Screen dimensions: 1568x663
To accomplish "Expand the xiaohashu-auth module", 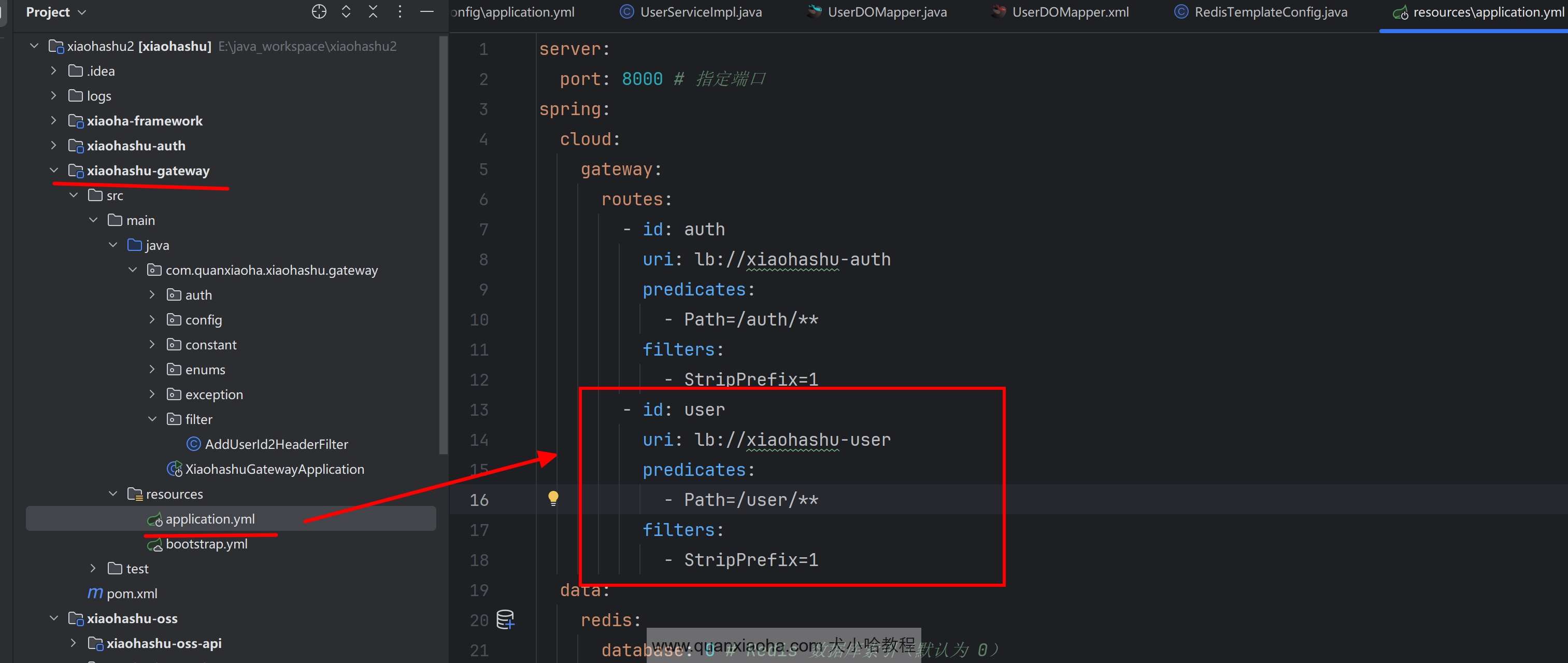I will [x=54, y=146].
